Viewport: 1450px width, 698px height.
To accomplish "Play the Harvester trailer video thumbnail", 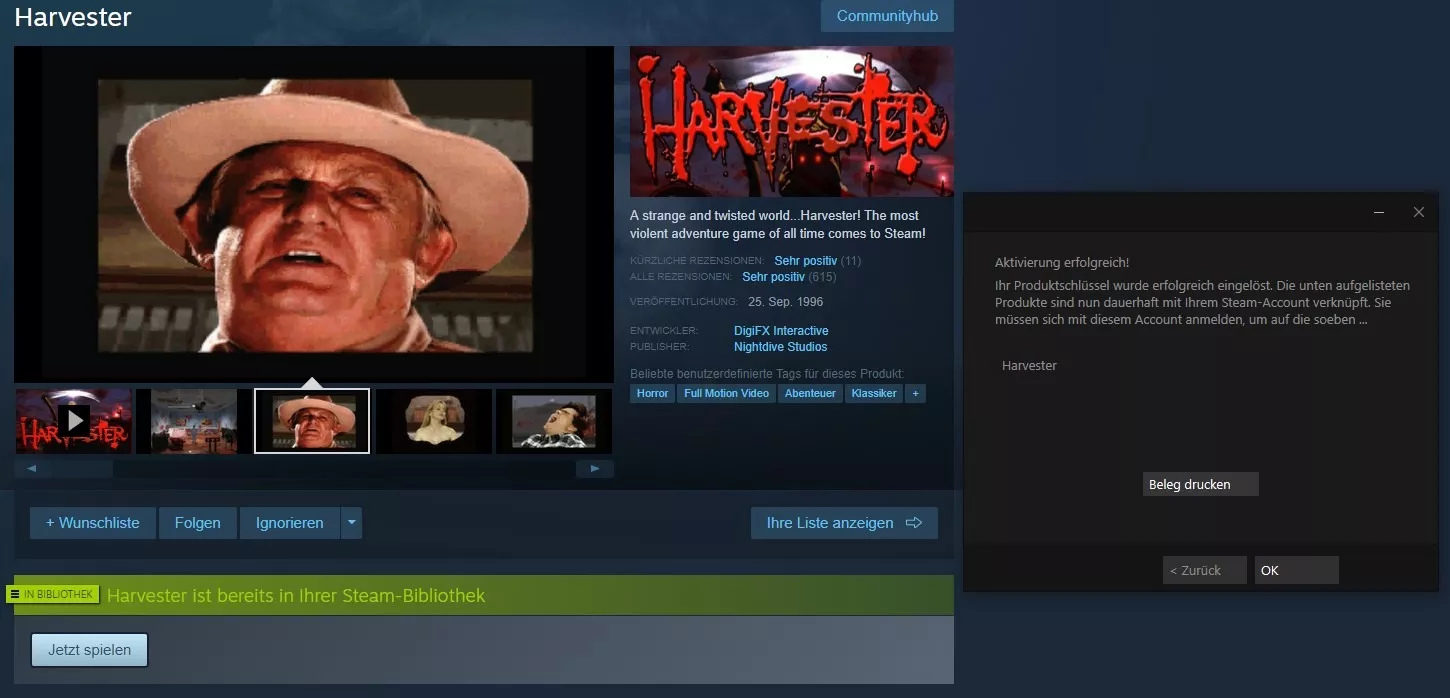I will coord(74,421).
